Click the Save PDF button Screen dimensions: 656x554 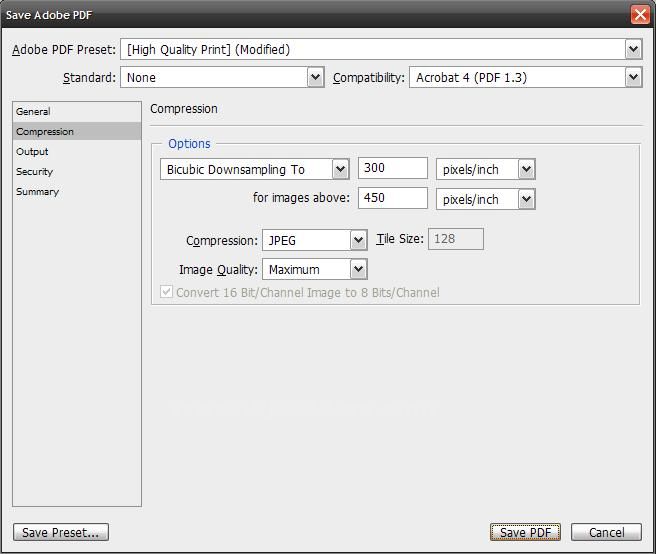[525, 532]
